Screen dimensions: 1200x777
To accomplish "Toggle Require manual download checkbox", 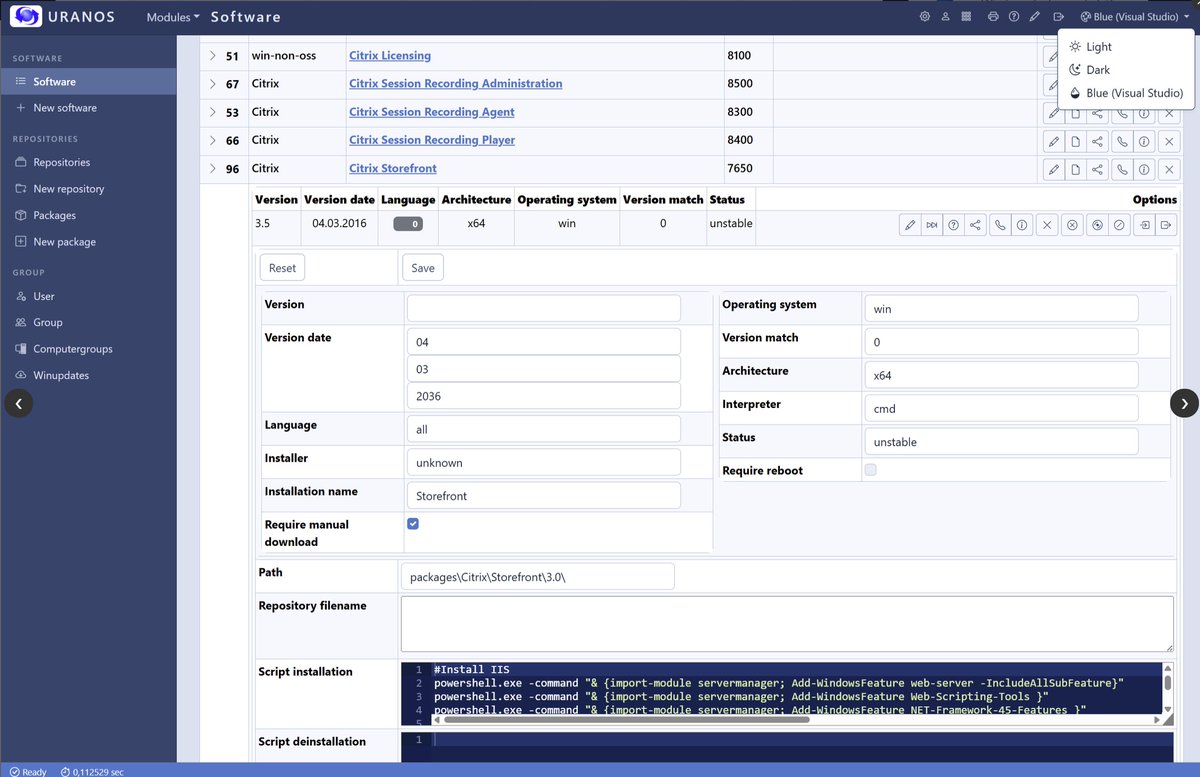I will click(413, 524).
